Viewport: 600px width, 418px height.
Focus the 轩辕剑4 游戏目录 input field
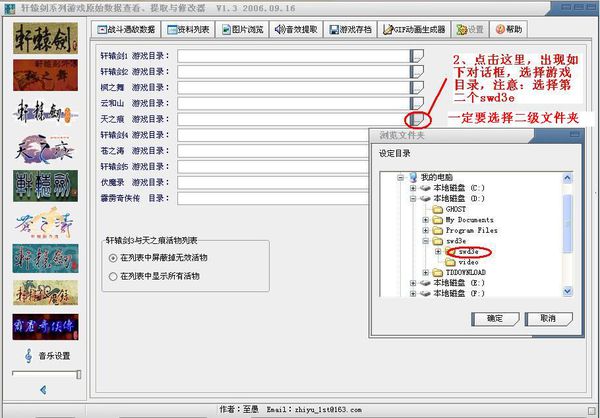point(273,135)
